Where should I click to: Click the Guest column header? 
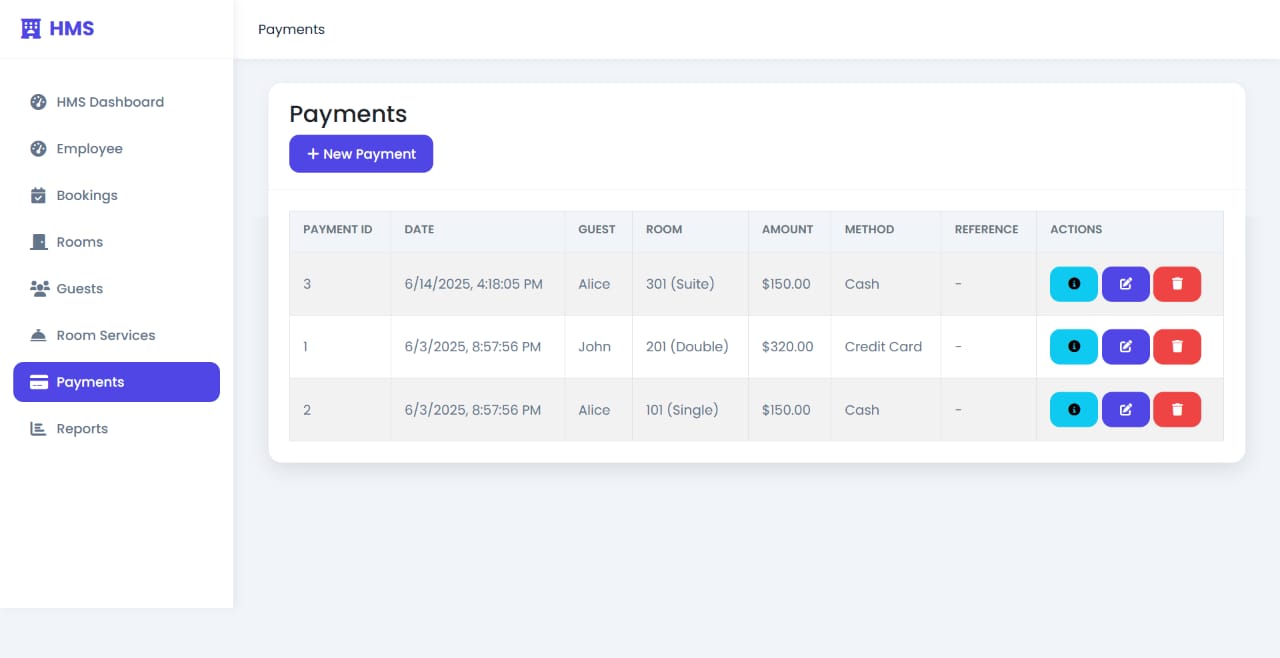tap(597, 229)
